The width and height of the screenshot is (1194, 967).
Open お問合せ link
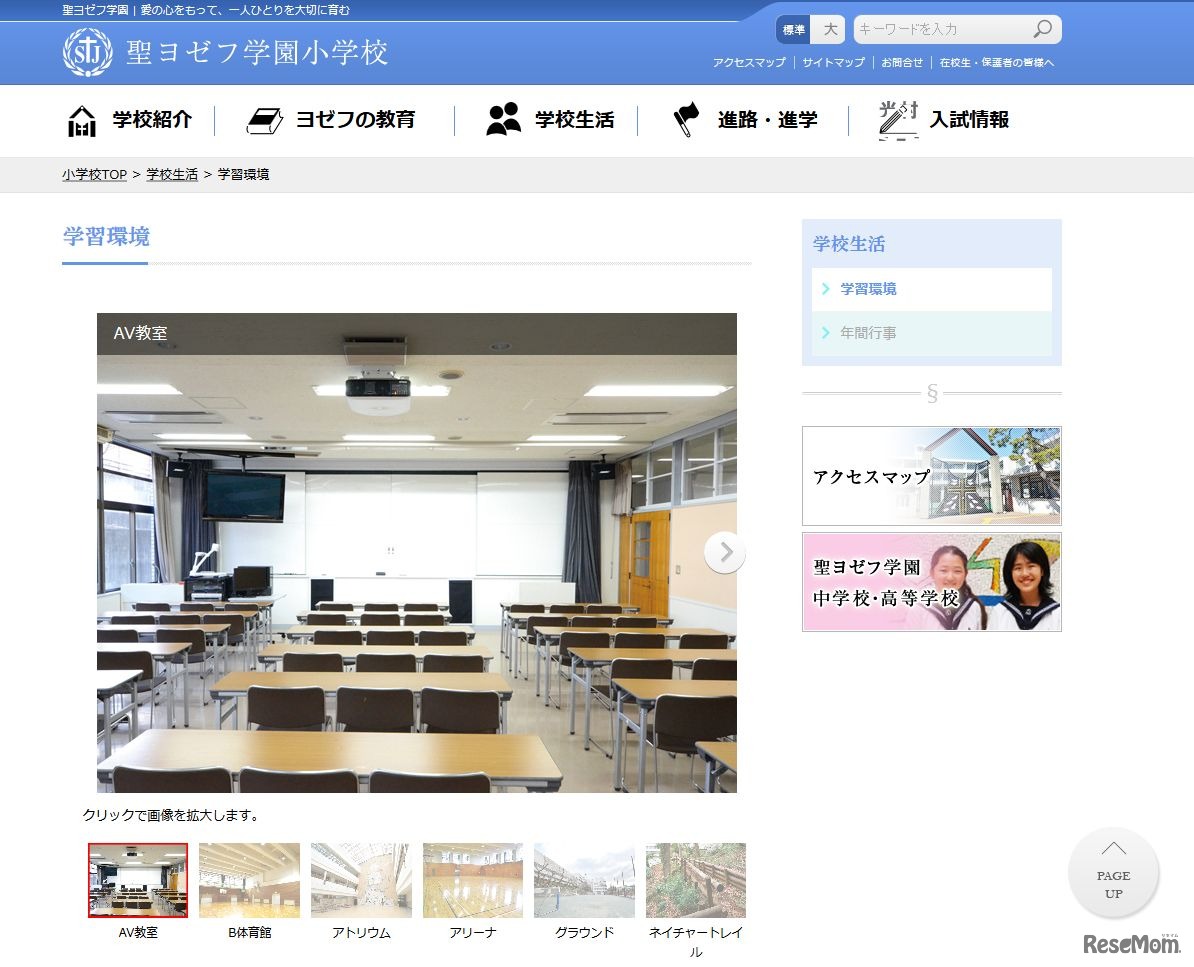coord(902,62)
